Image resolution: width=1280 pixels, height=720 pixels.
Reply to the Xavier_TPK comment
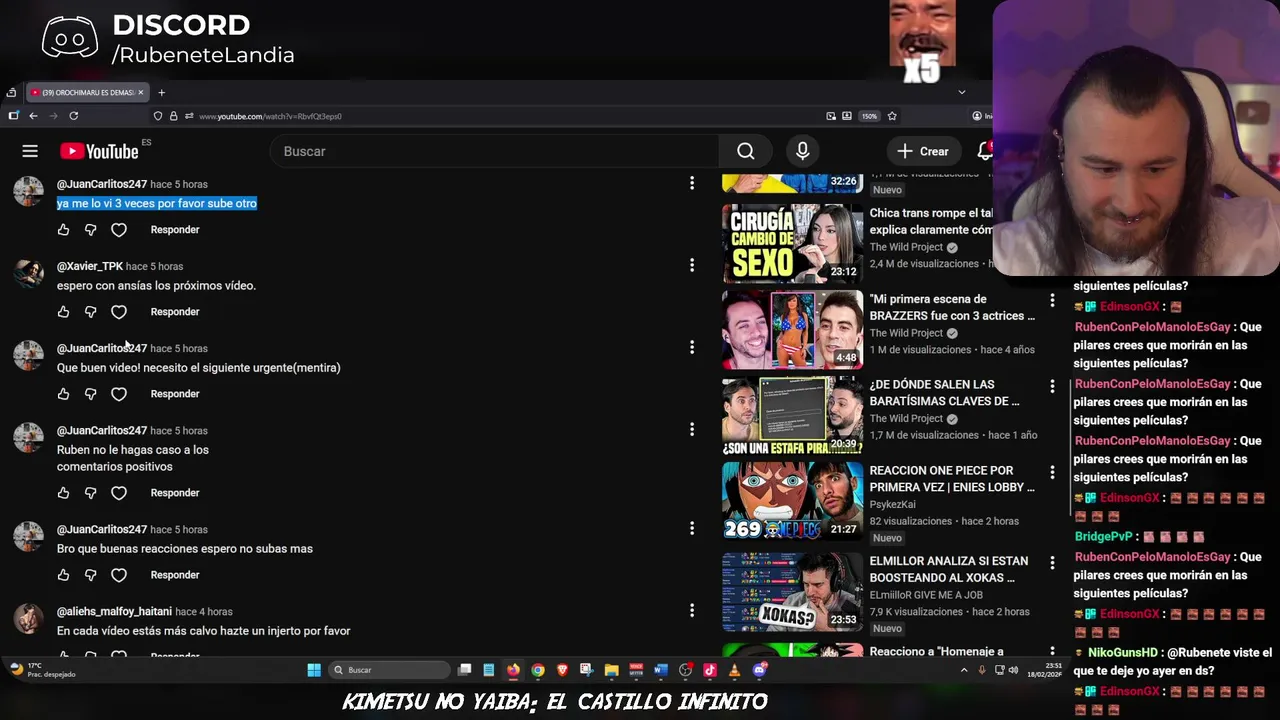tap(175, 312)
